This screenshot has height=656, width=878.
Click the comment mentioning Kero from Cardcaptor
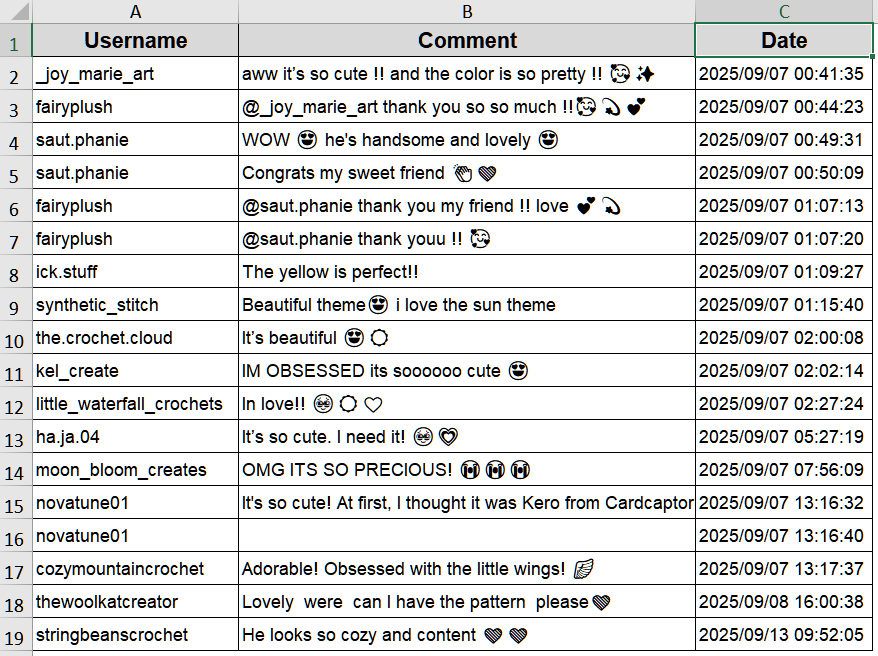(467, 503)
